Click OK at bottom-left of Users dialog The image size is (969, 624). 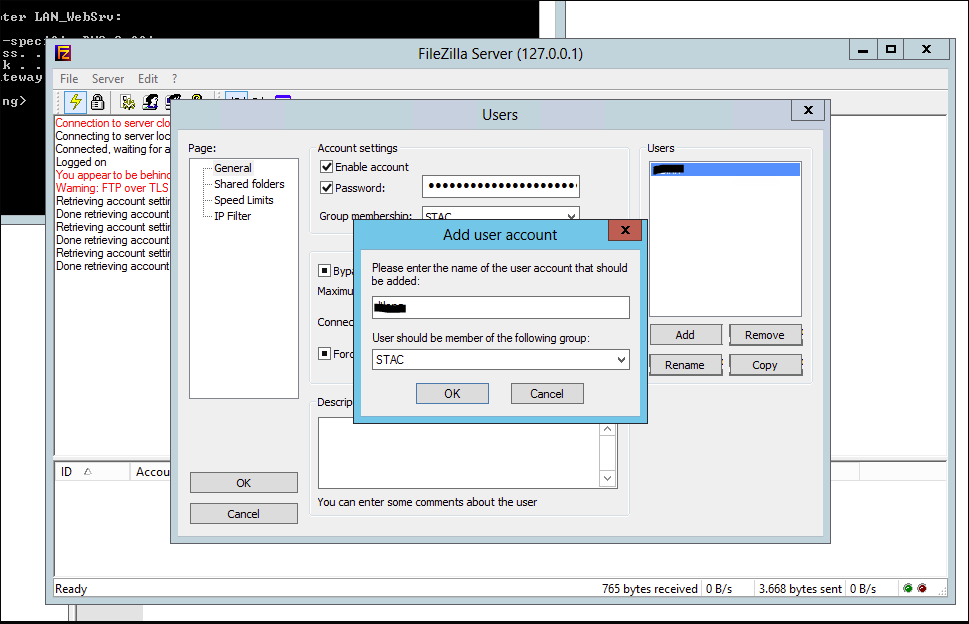click(243, 483)
